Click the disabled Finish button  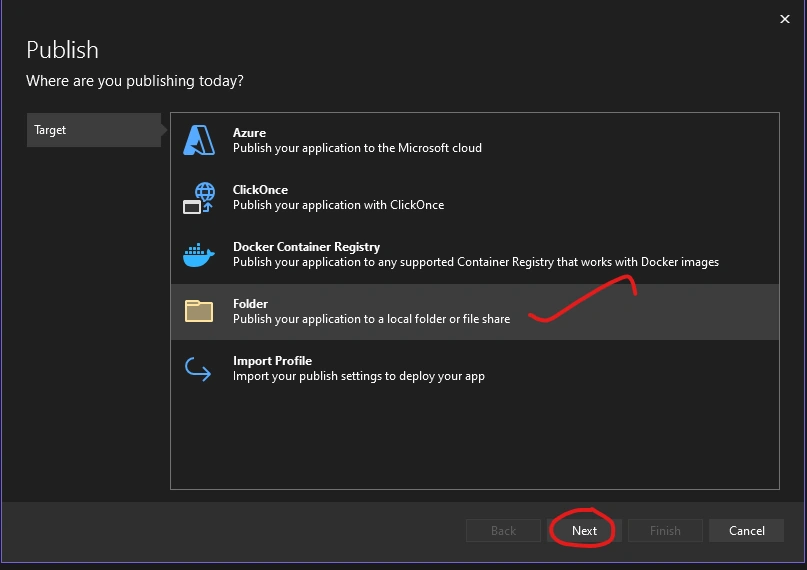tap(665, 530)
